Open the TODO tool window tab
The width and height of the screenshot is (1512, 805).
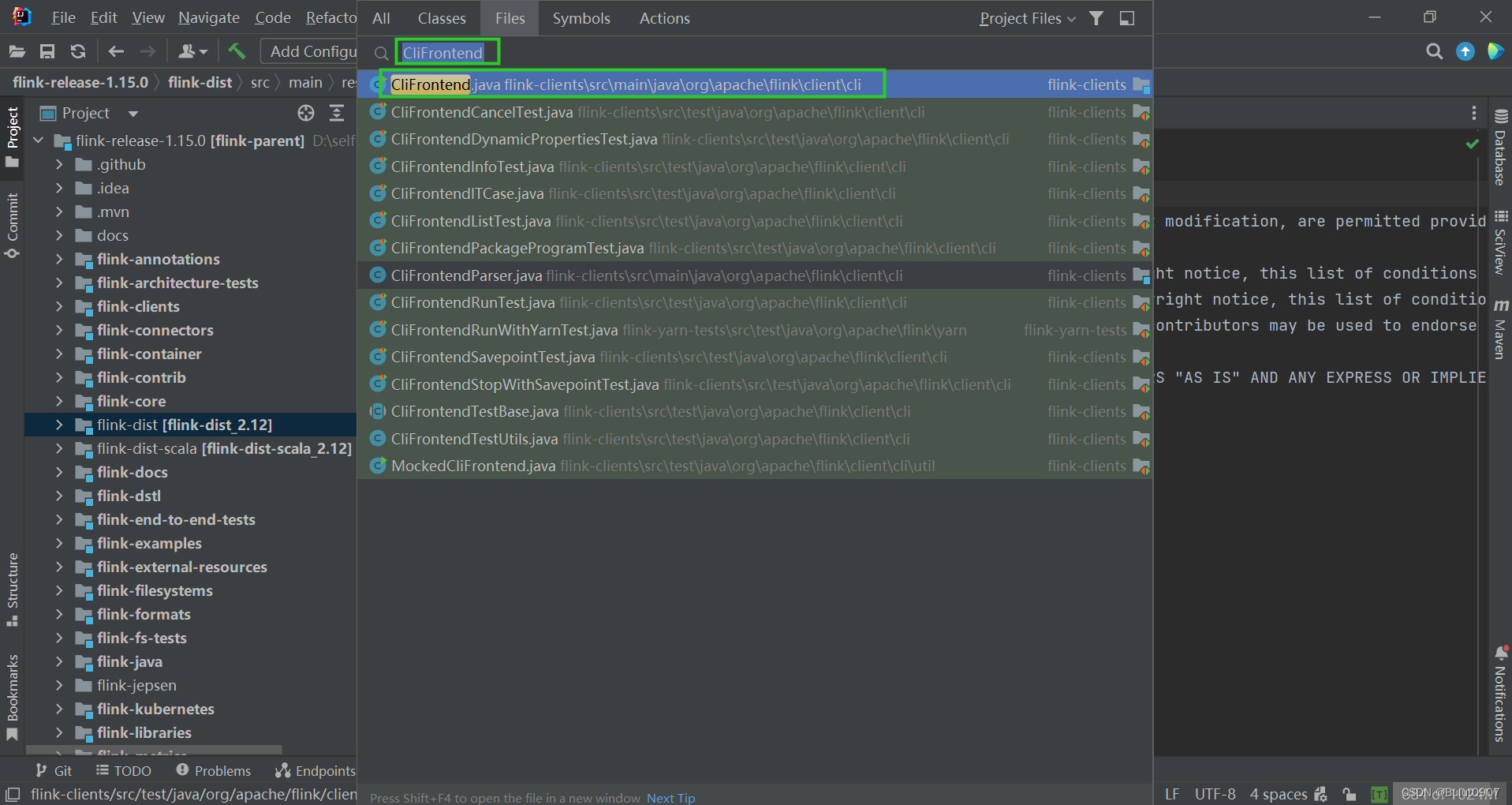tap(124, 771)
